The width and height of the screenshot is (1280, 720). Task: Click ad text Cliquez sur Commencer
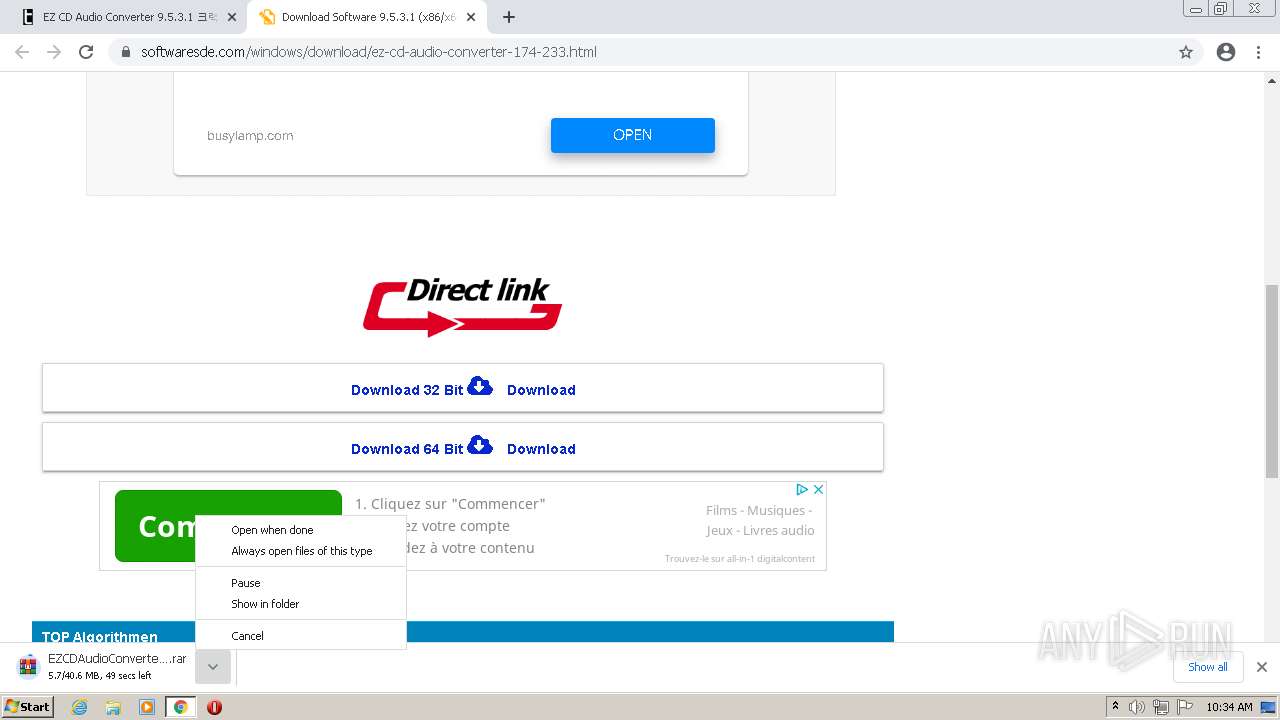450,504
